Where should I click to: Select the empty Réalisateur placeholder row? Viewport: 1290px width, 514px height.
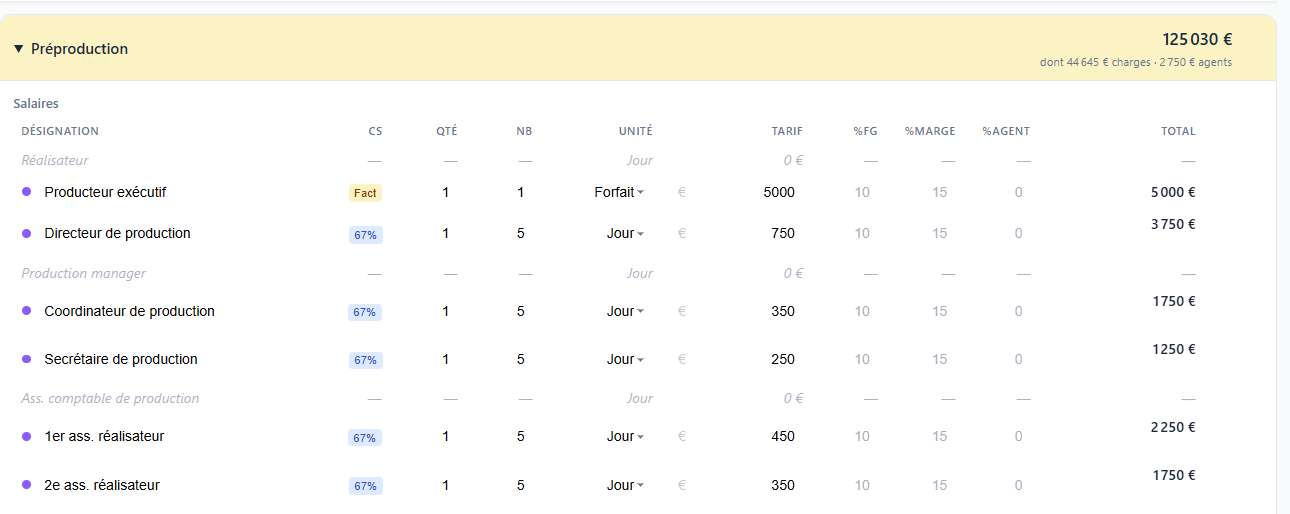point(56,160)
